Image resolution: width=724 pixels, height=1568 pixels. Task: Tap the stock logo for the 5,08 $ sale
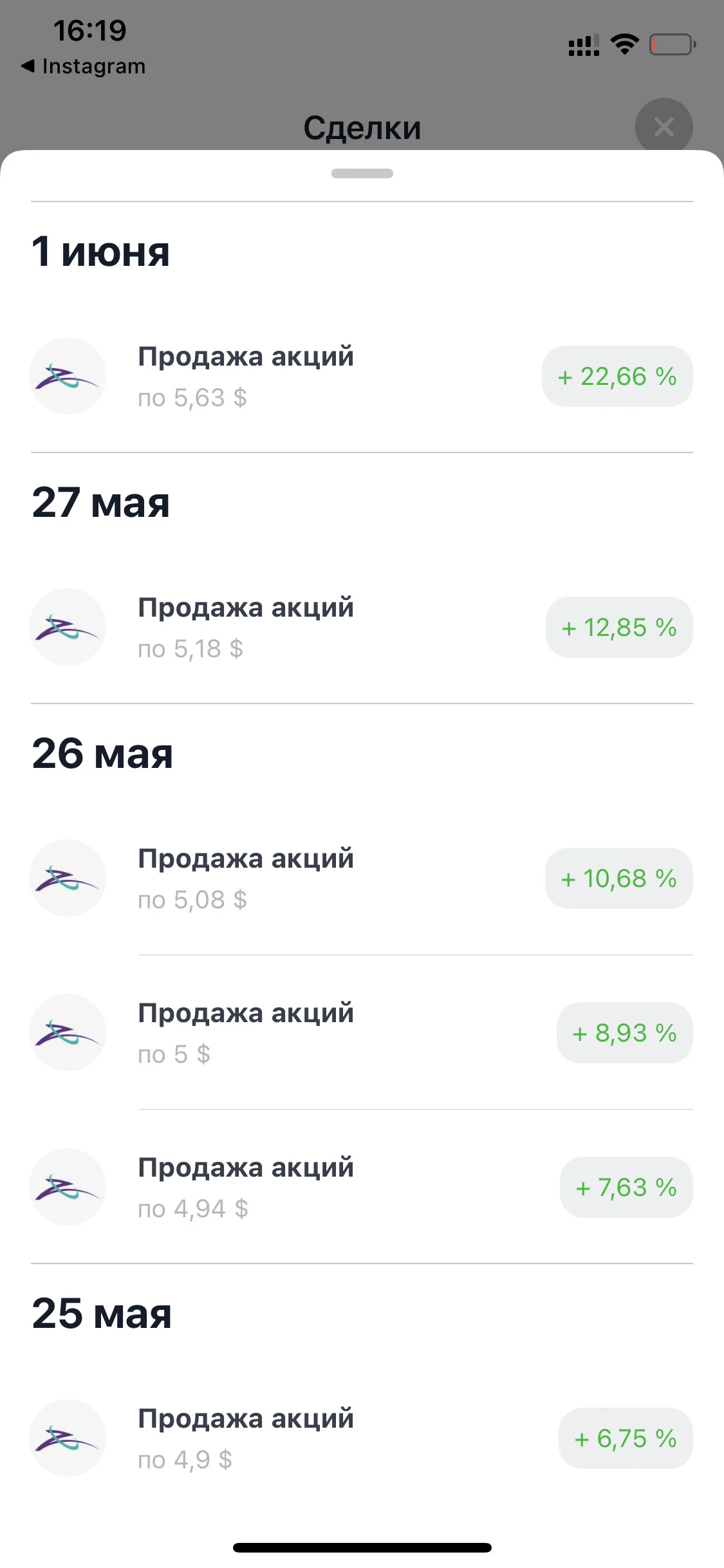[68, 878]
